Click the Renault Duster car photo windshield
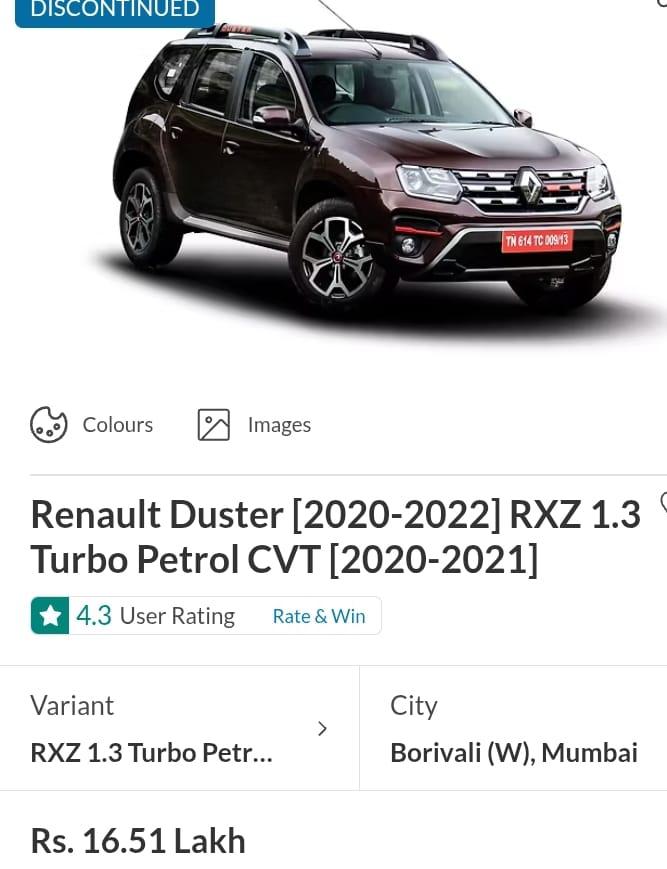Viewport: 667px width, 869px height. point(402,90)
